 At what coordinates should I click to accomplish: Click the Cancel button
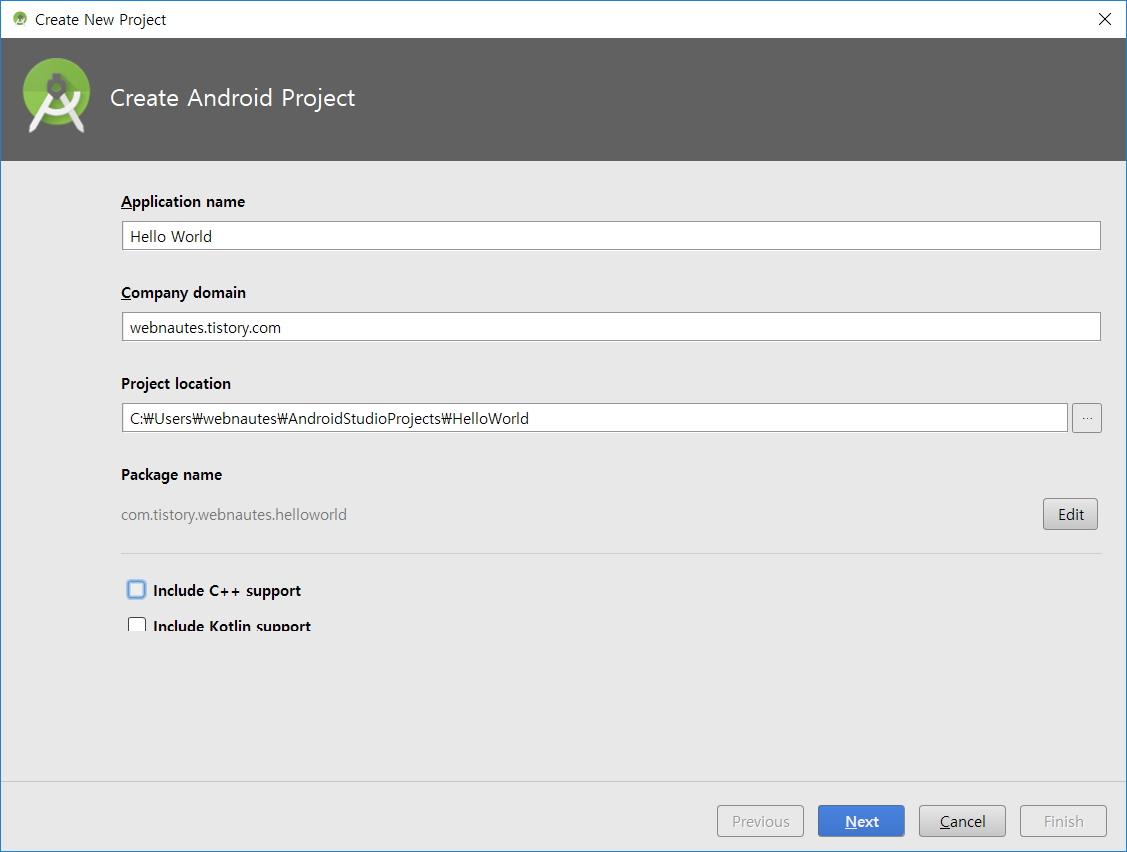pos(962,821)
